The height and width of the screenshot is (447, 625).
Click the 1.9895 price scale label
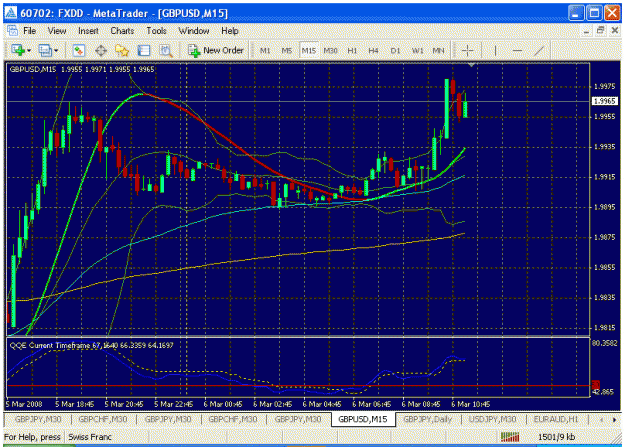(x=604, y=207)
